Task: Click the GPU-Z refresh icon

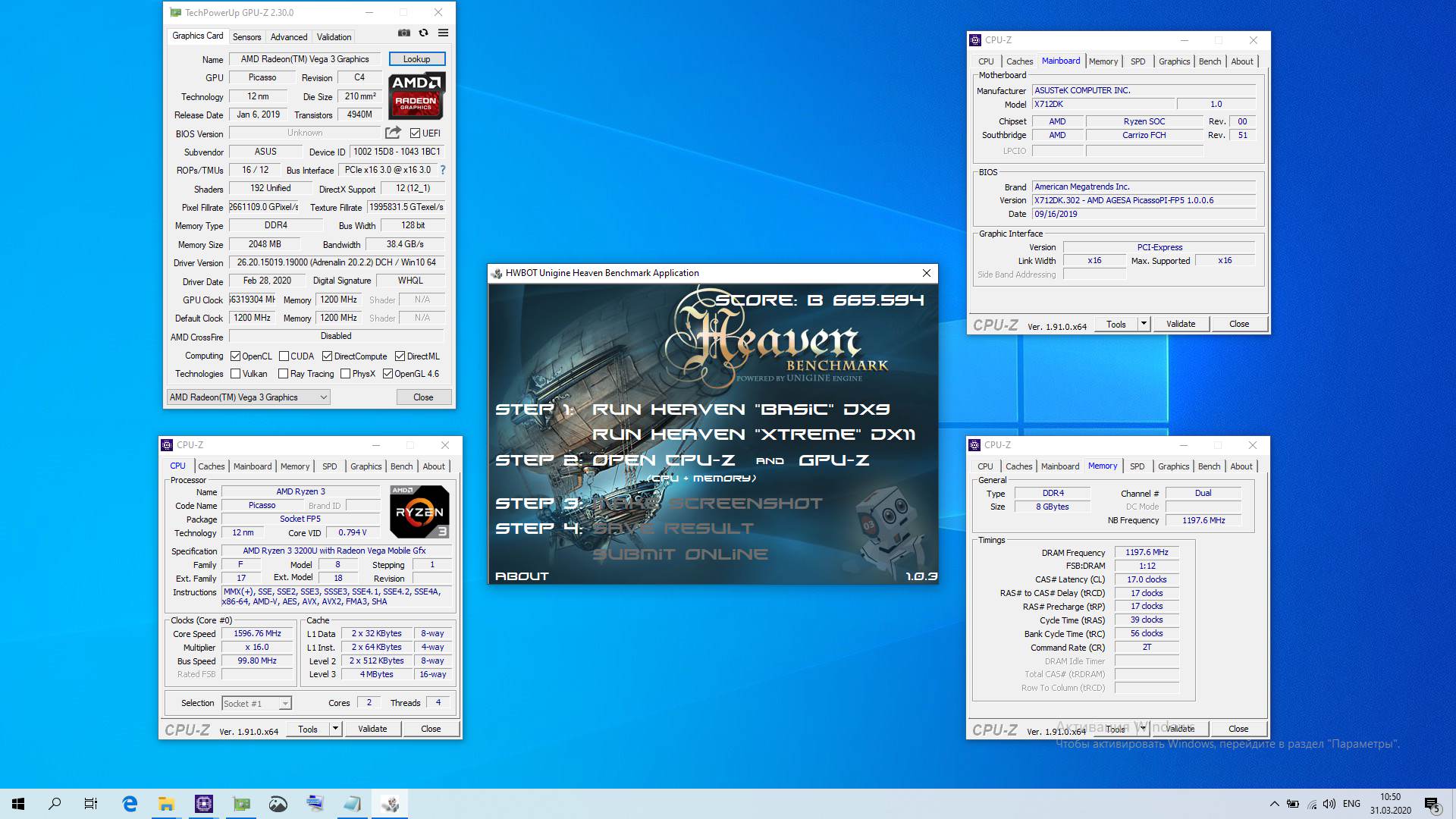Action: (x=424, y=33)
